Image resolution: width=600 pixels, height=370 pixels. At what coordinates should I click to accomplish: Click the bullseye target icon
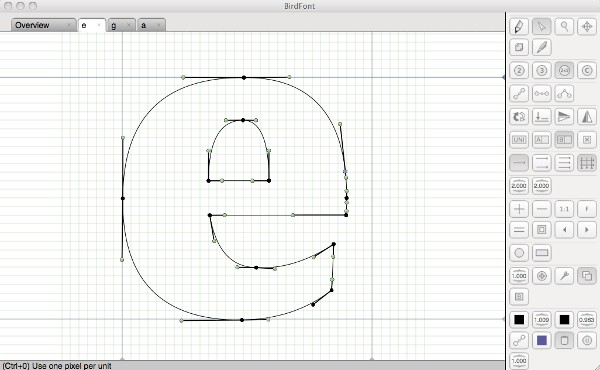pos(541,275)
